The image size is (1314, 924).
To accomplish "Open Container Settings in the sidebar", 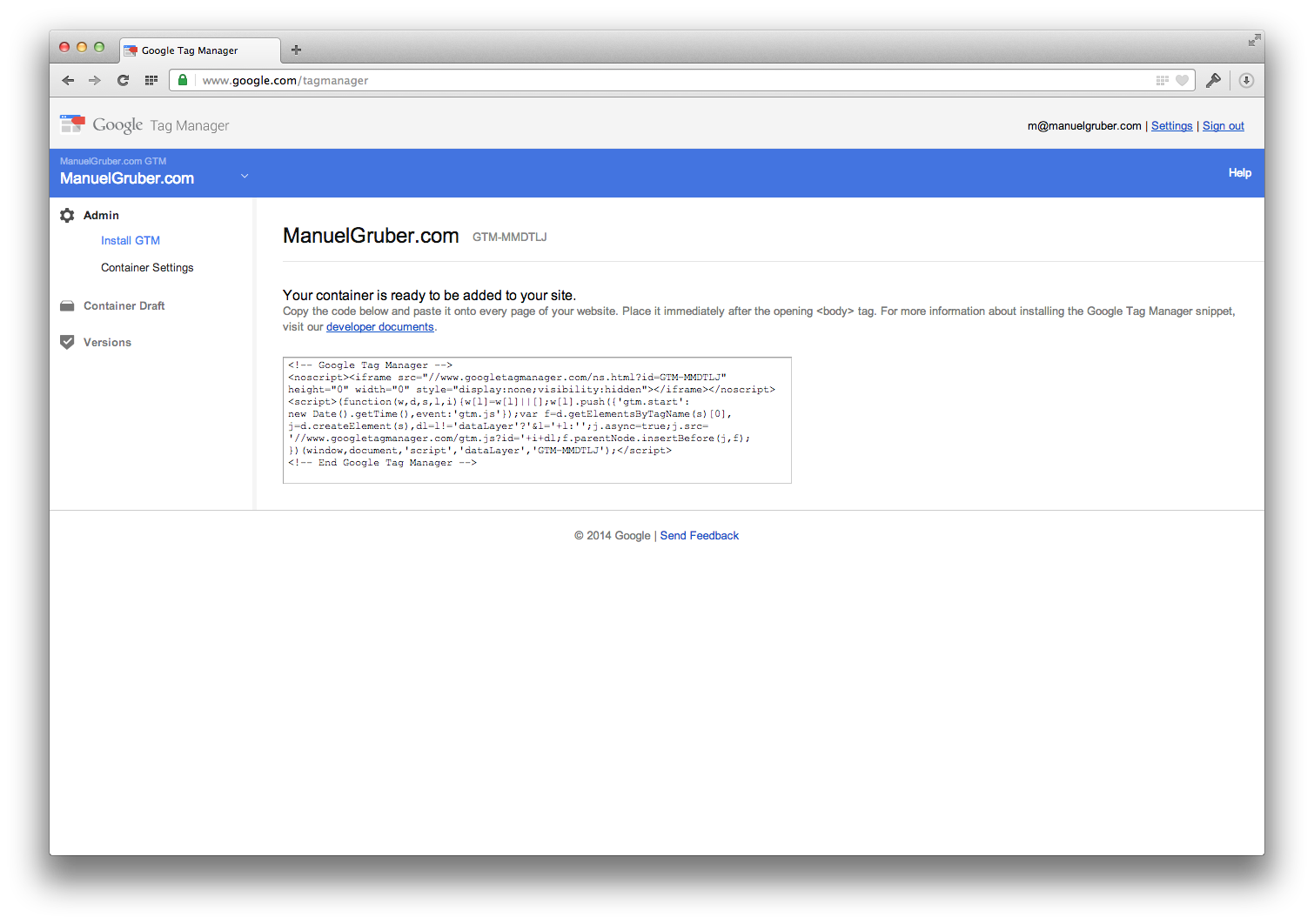I will [147, 267].
